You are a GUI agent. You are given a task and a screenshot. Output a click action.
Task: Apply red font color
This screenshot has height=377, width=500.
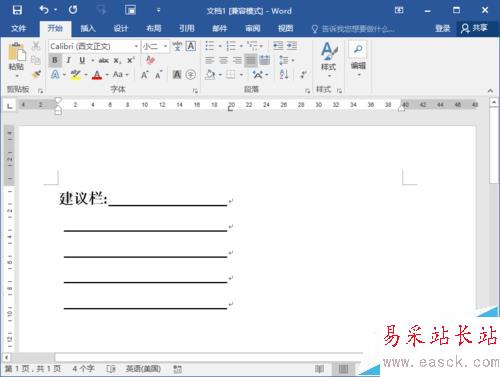(x=97, y=75)
